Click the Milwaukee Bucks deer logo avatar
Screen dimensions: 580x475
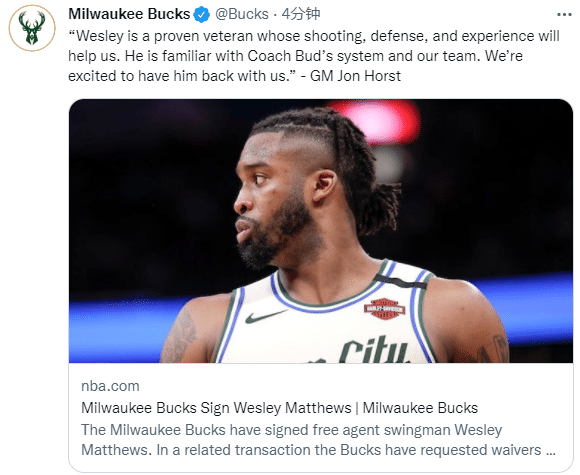[32, 28]
